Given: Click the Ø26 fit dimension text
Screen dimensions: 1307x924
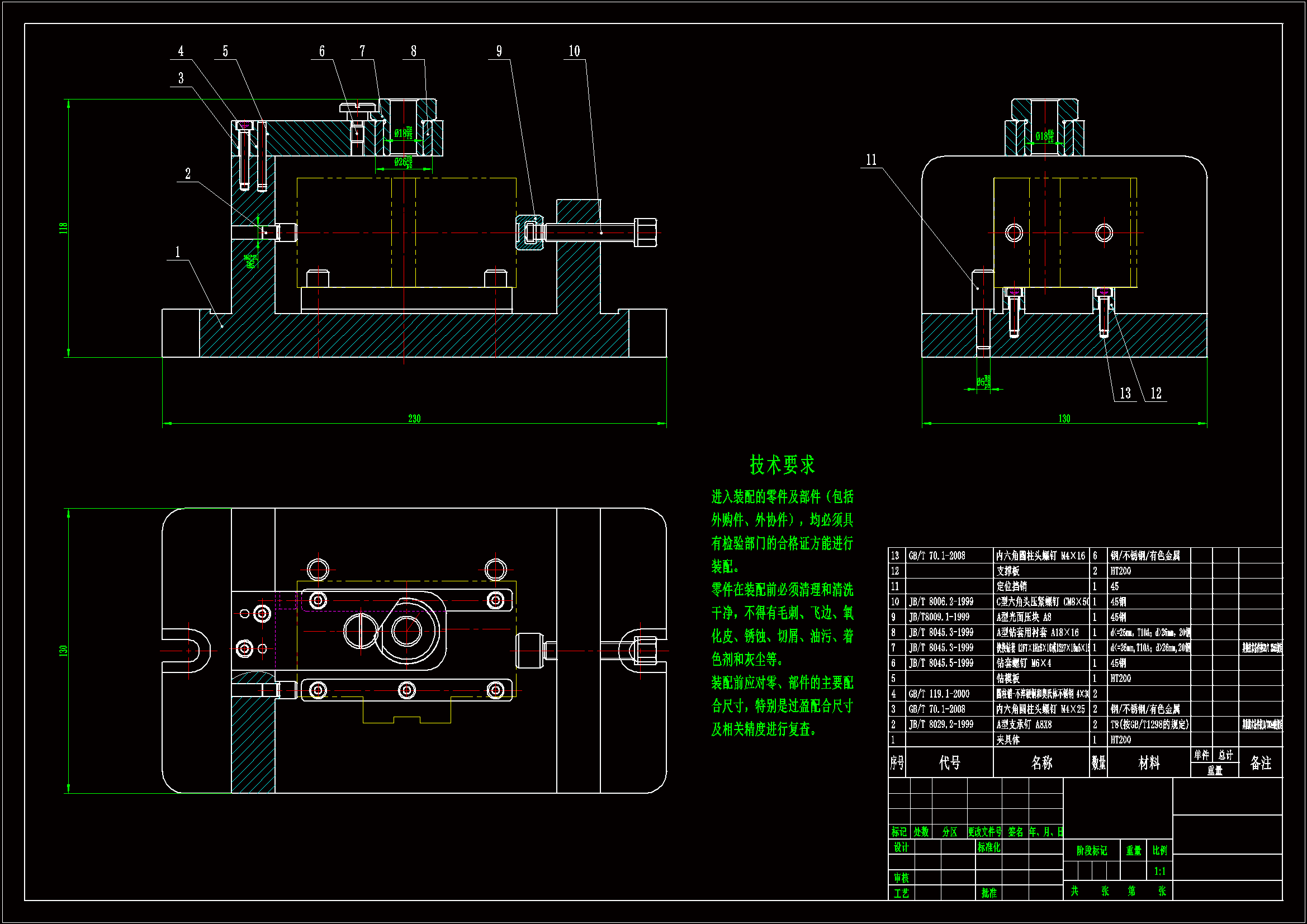Looking at the screenshot, I should click(403, 162).
